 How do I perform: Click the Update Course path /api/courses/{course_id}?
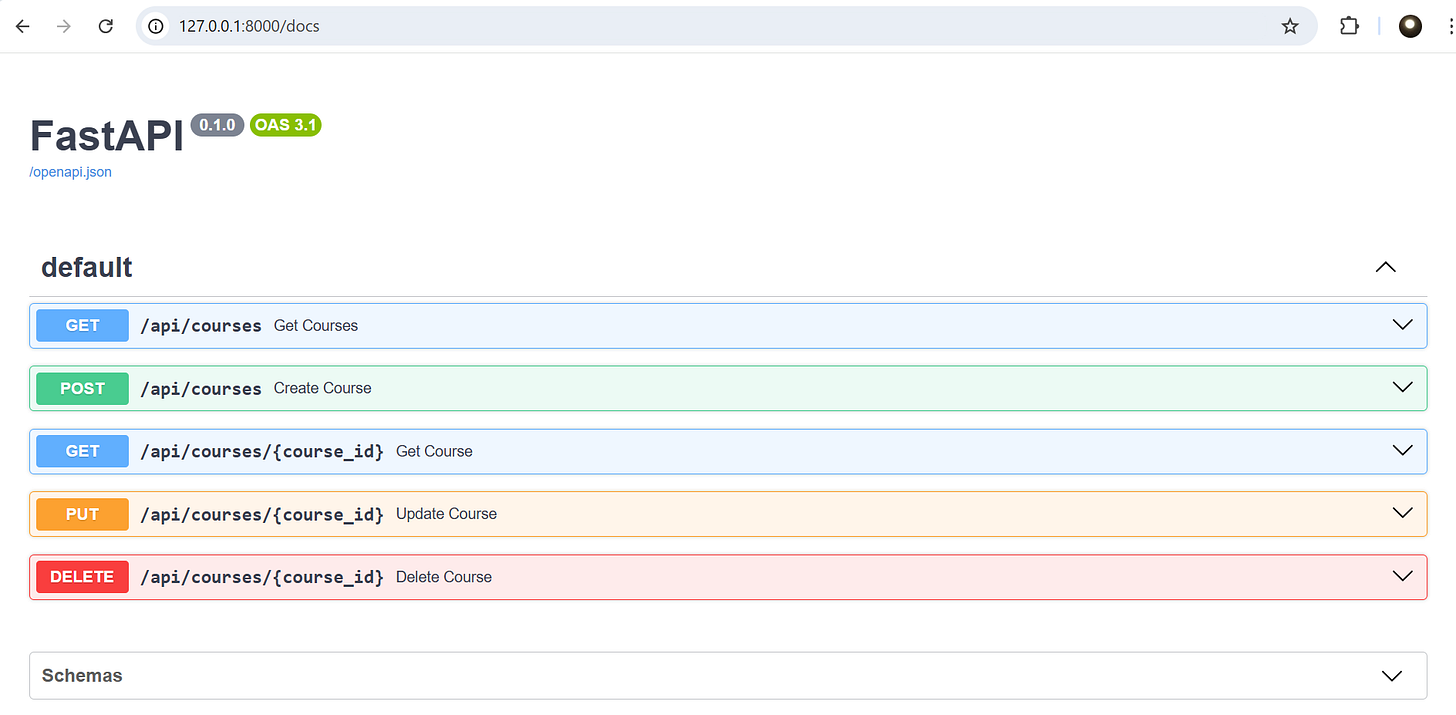(x=261, y=515)
